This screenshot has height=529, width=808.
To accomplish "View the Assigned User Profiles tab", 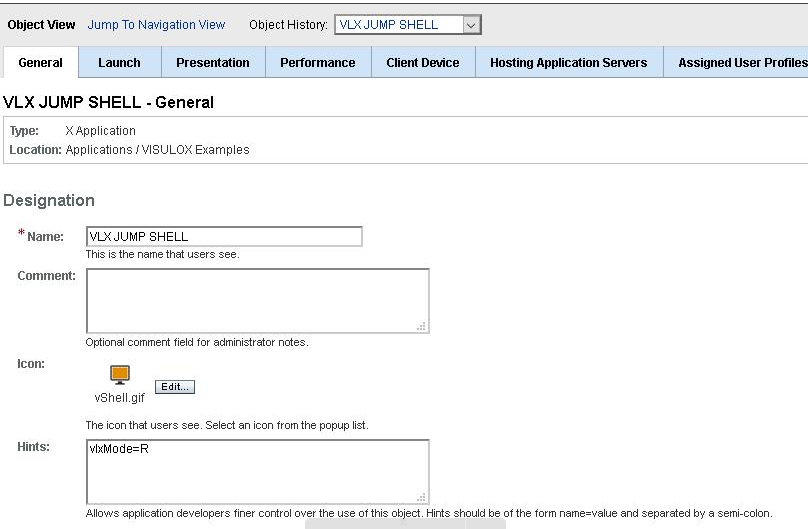I will coord(742,62).
